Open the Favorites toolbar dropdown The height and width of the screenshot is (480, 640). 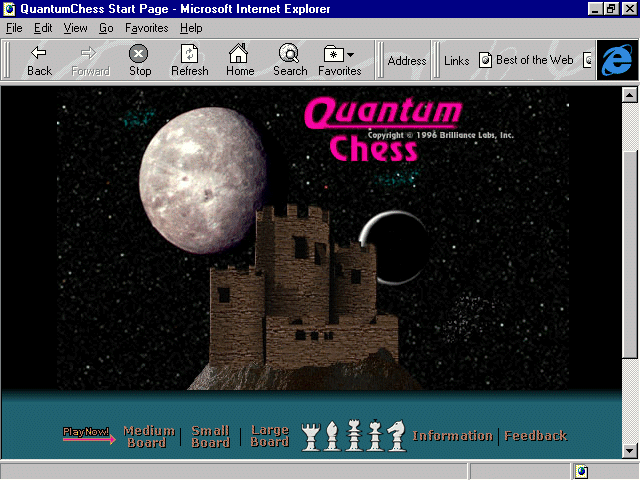point(340,60)
